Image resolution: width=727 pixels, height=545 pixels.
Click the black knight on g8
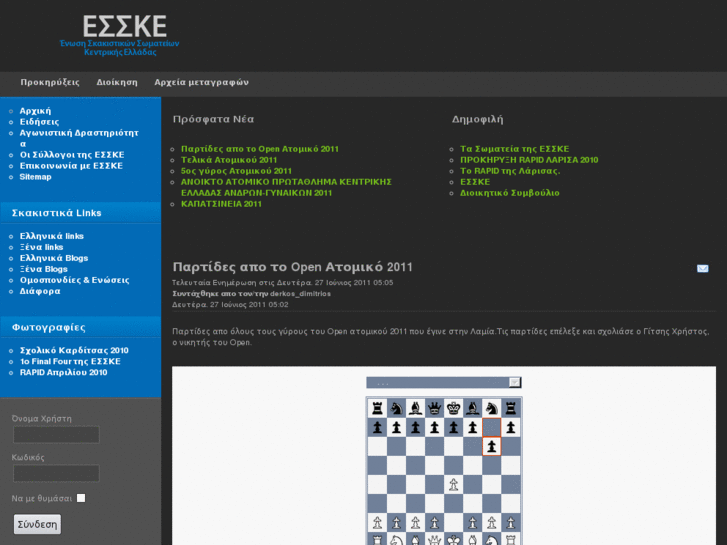pyautogui.click(x=491, y=408)
